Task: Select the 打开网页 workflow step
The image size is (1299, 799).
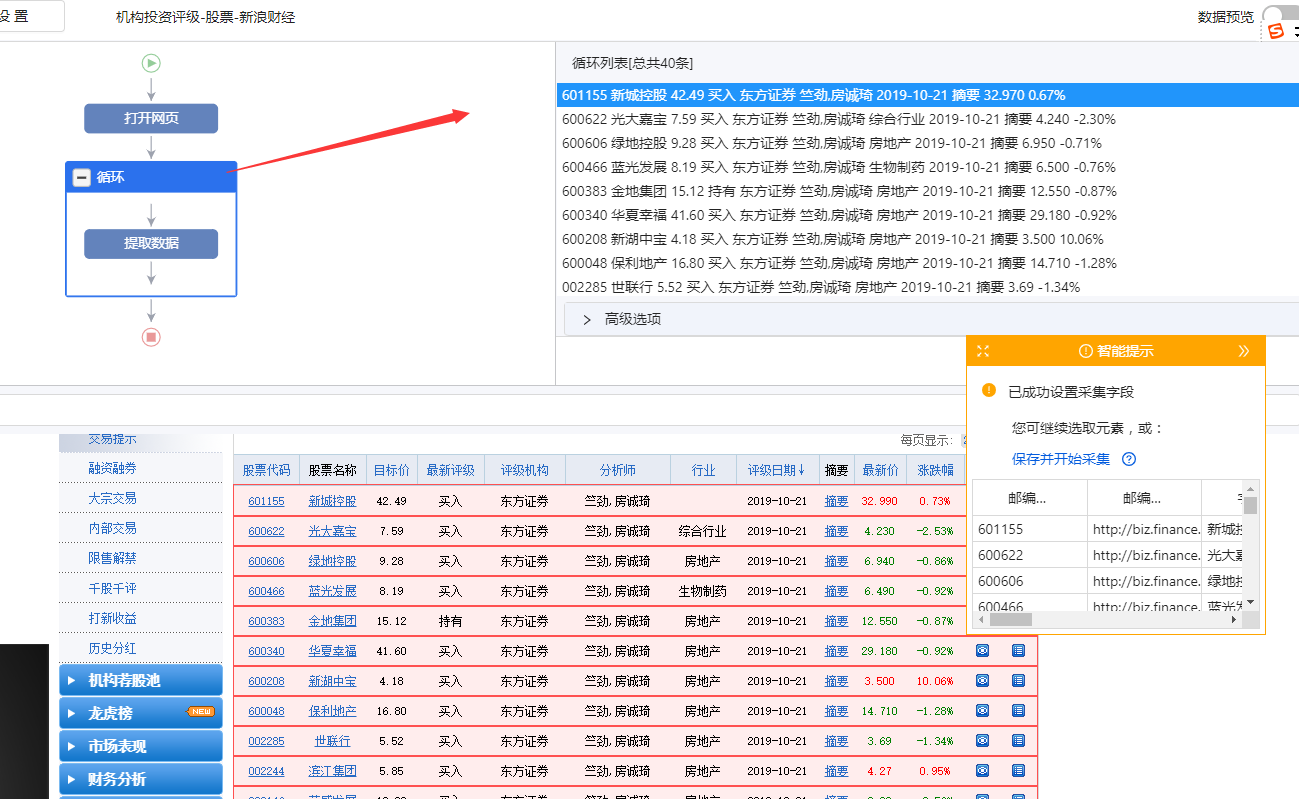Action: pos(151,118)
